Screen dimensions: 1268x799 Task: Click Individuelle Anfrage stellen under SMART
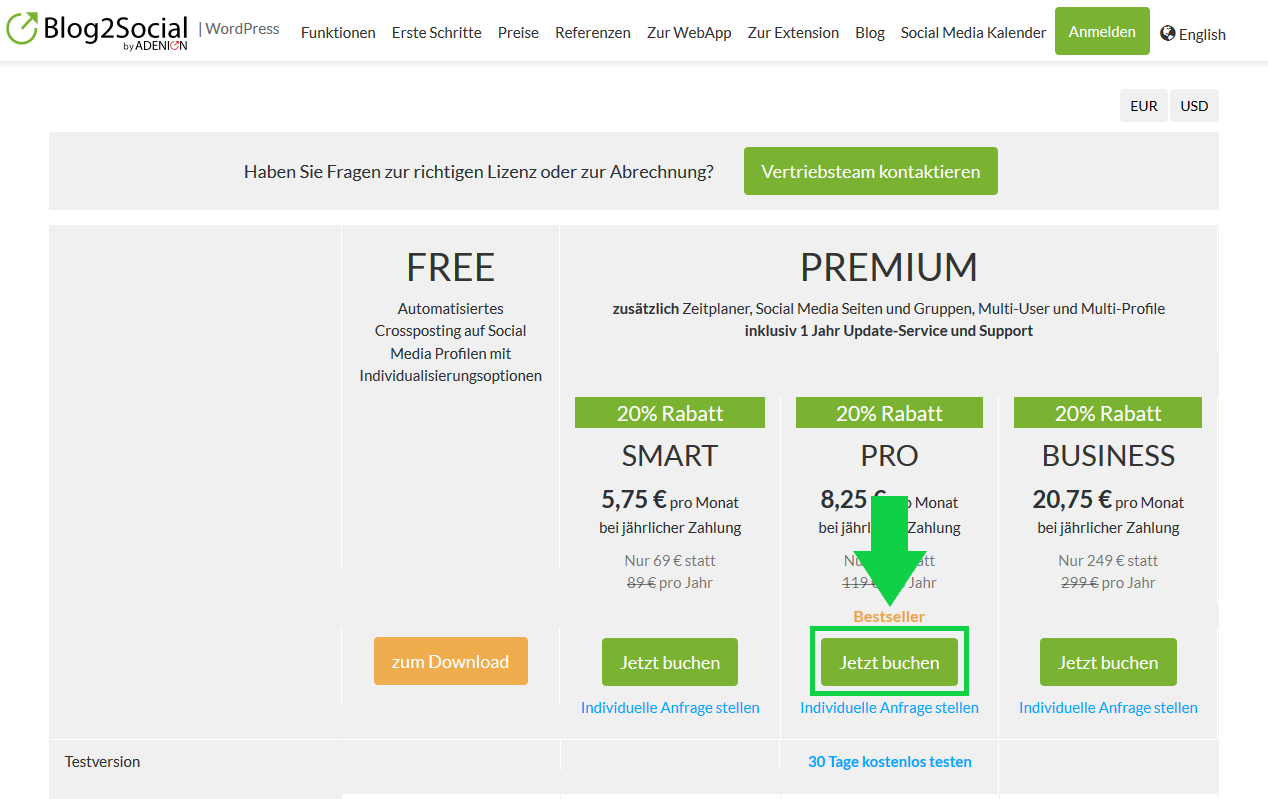point(670,707)
